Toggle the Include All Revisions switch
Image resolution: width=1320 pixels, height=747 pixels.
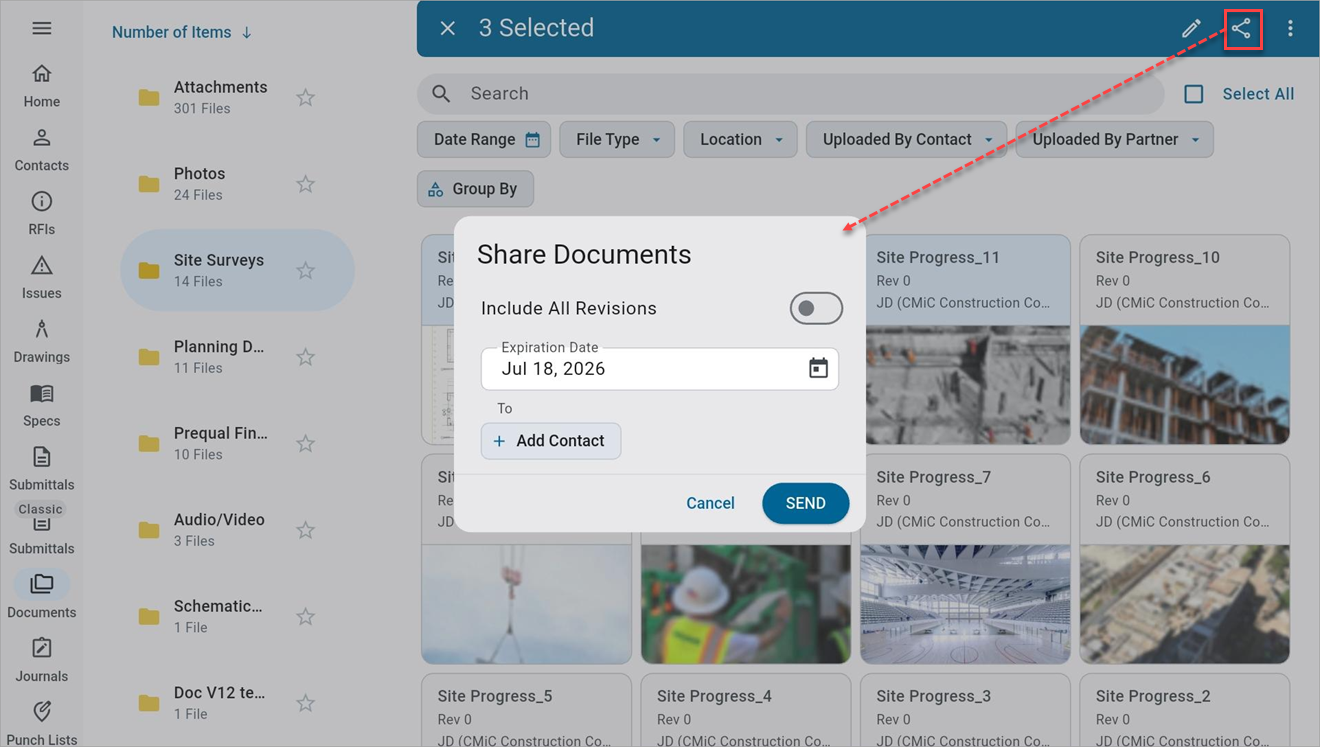coord(816,308)
